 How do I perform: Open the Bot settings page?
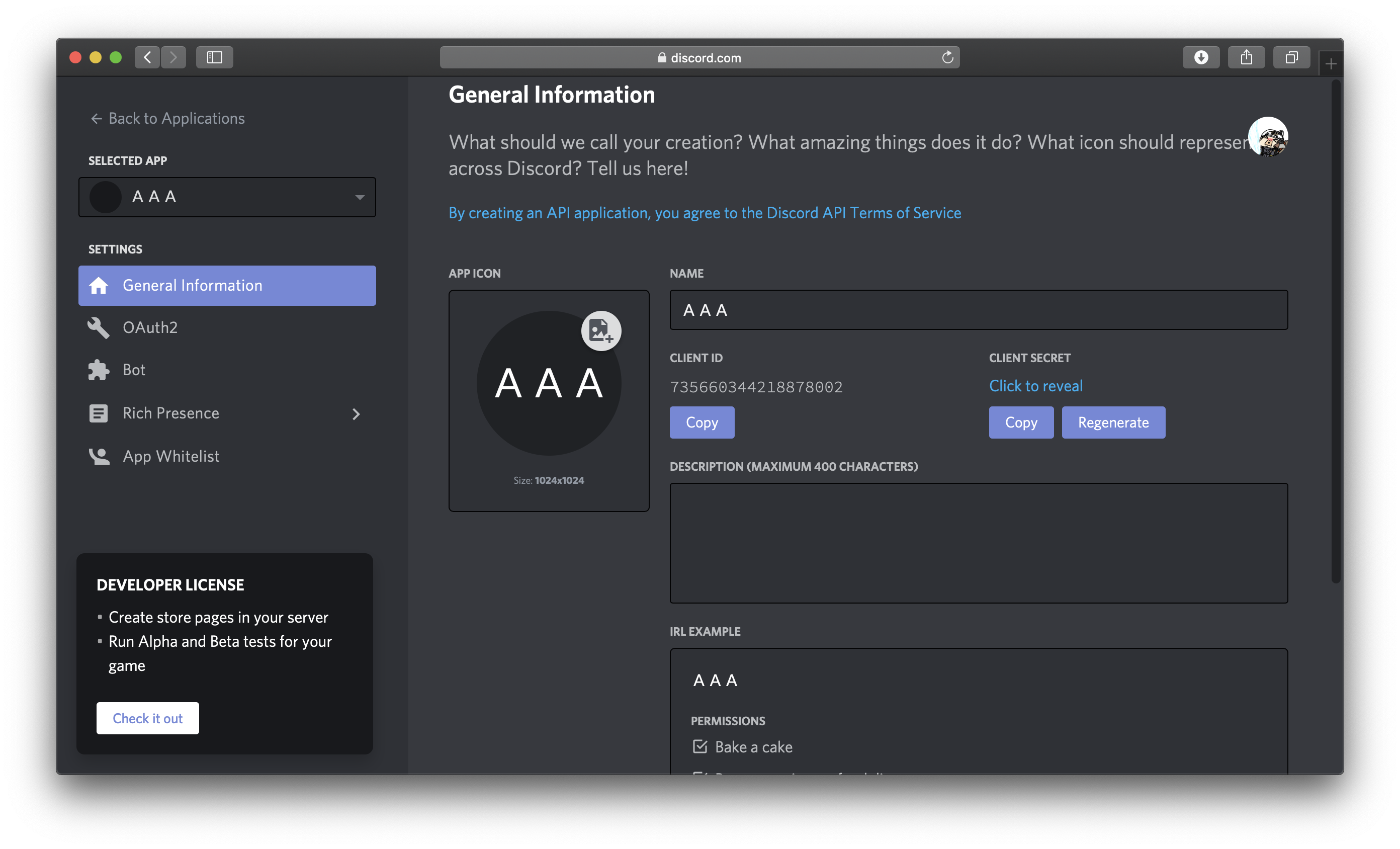(134, 370)
